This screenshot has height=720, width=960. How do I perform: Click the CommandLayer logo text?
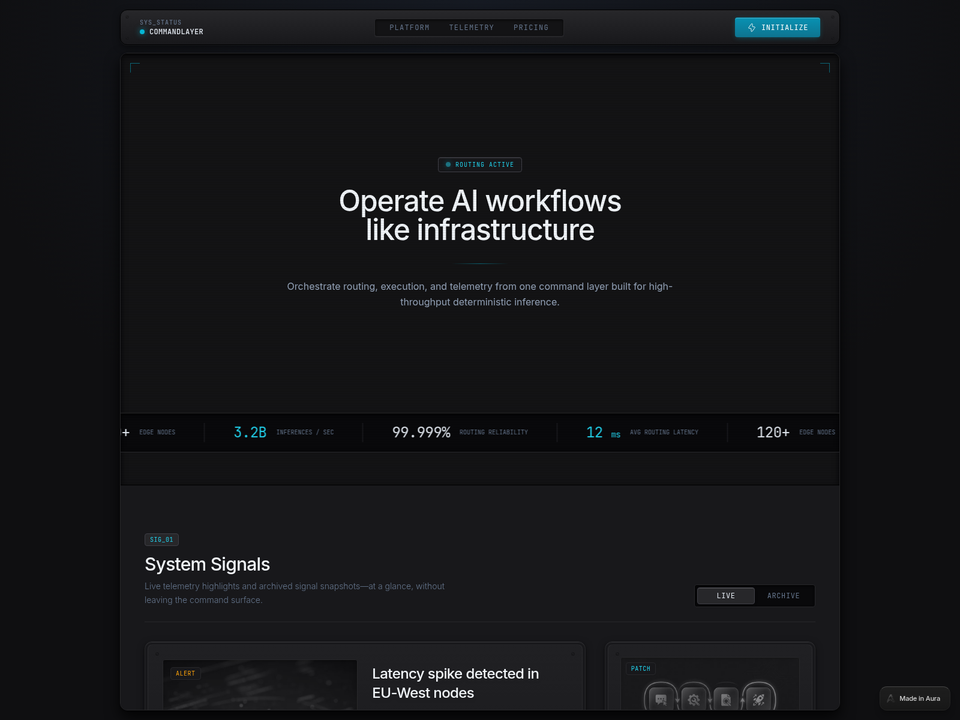click(x=176, y=32)
